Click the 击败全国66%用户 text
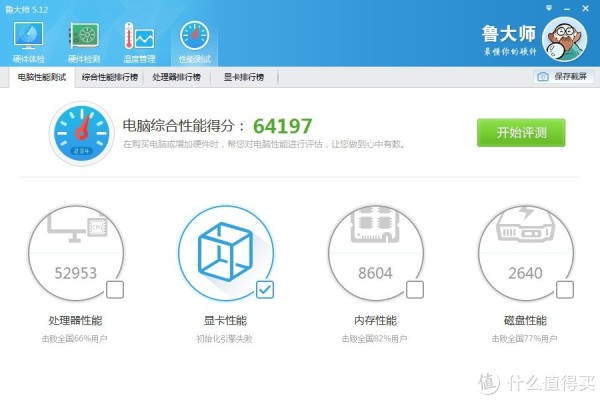Image resolution: width=600 pixels, height=400 pixels. click(x=75, y=339)
